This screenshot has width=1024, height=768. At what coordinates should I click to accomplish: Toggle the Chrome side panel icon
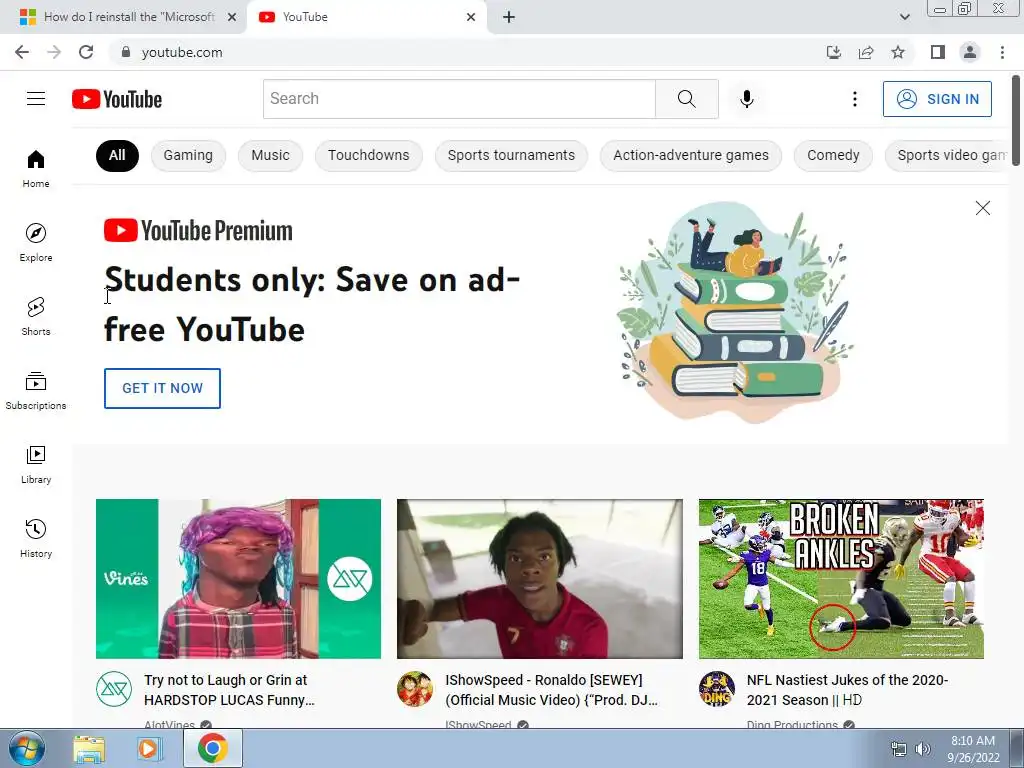click(937, 52)
